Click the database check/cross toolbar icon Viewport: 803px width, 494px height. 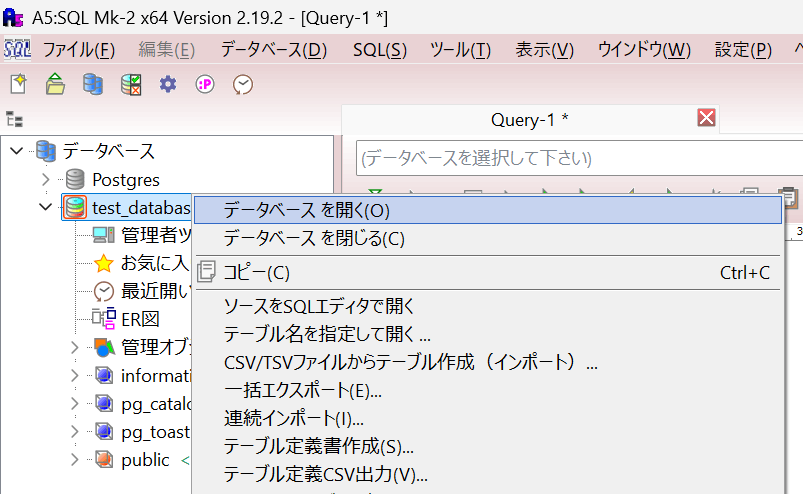(131, 84)
